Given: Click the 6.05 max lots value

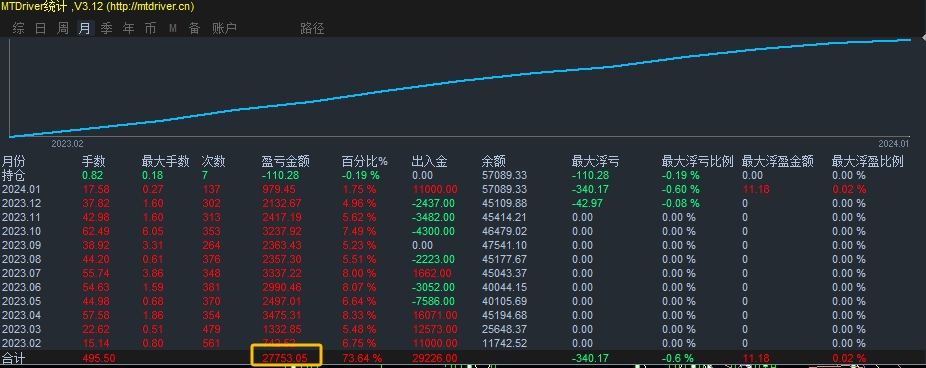Looking at the screenshot, I should click(153, 231).
